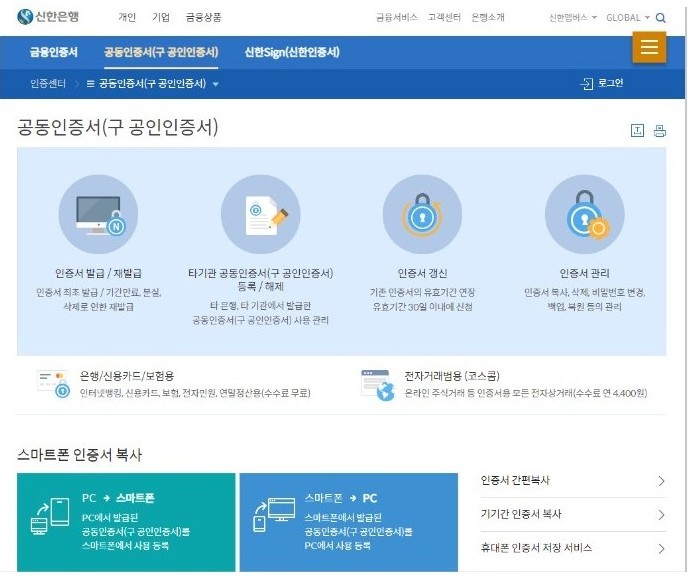
Task: Open the 금융상품 menu
Action: [203, 17]
